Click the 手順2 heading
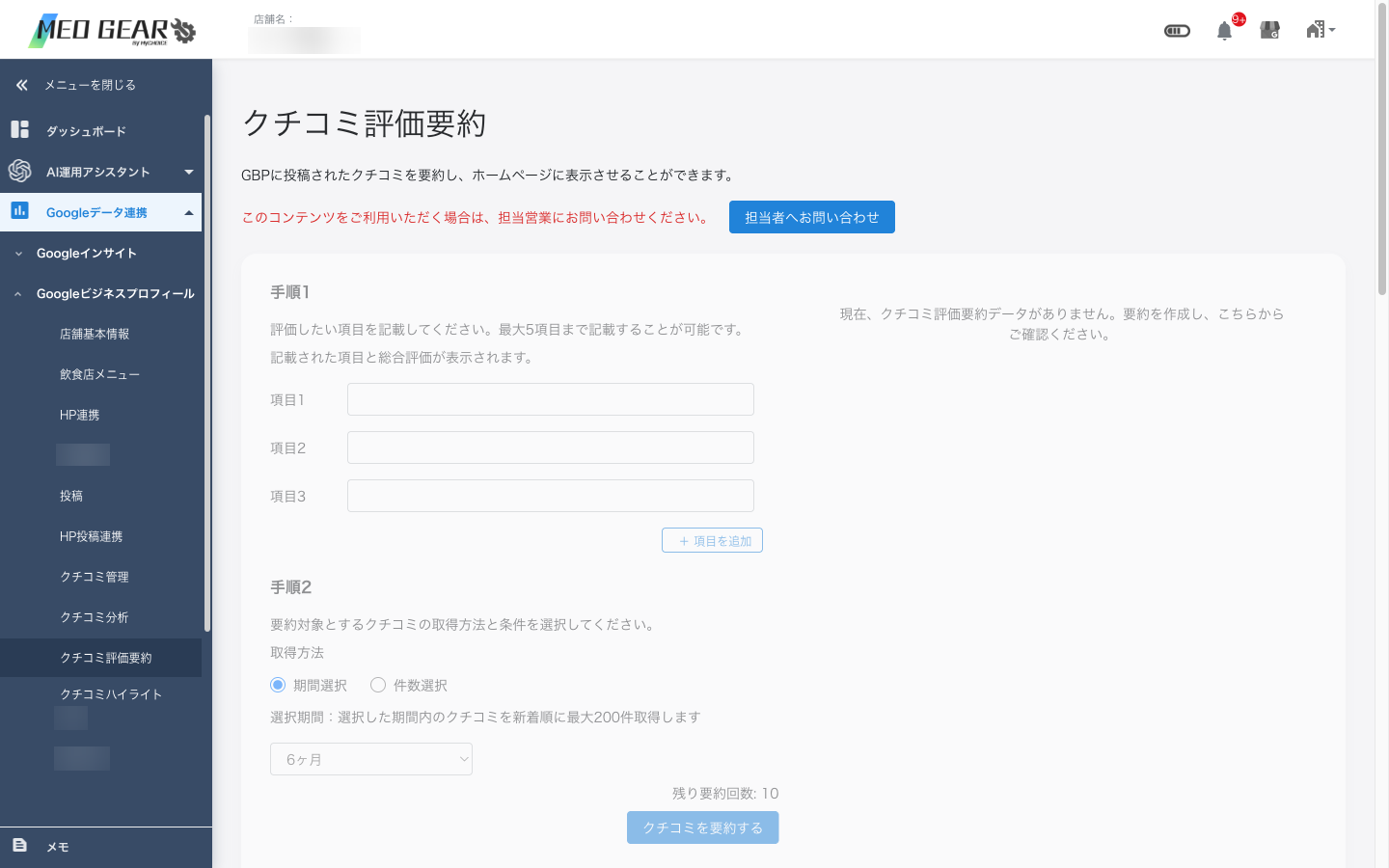 (x=290, y=587)
